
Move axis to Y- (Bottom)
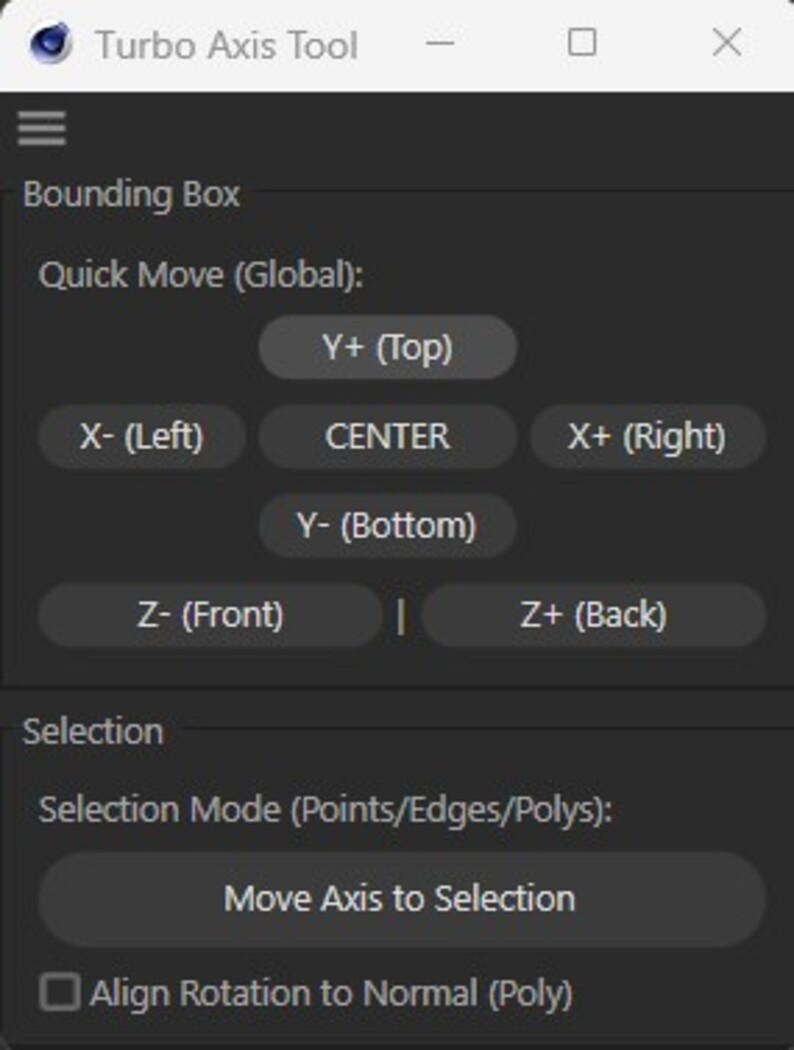point(388,526)
